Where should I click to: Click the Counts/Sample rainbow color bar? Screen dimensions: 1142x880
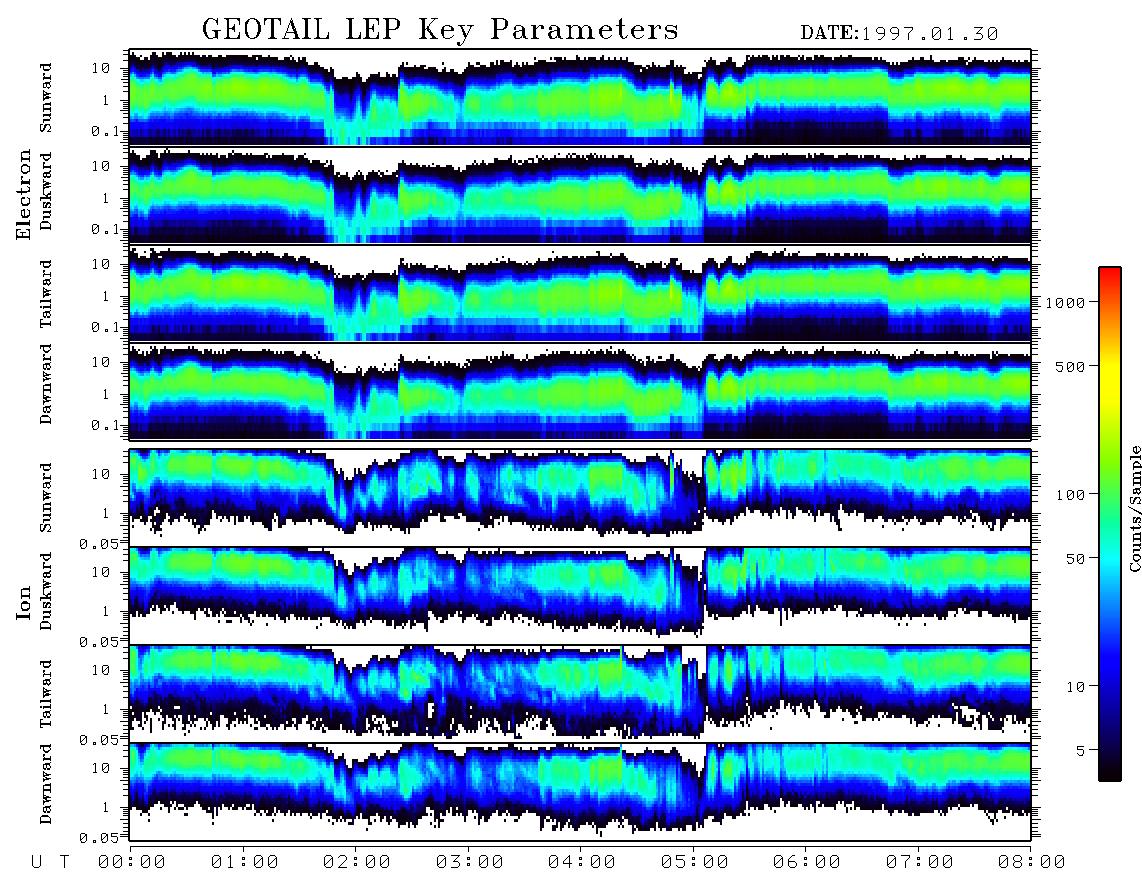click(x=1110, y=525)
